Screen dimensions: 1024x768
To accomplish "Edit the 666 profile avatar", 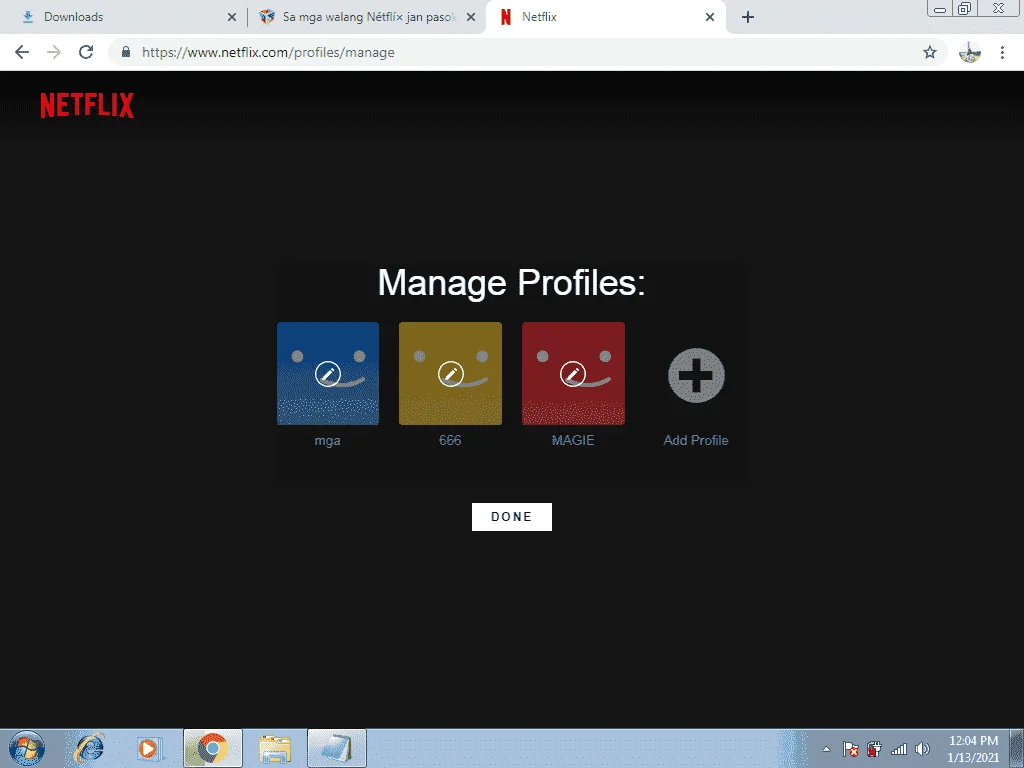I will [451, 374].
